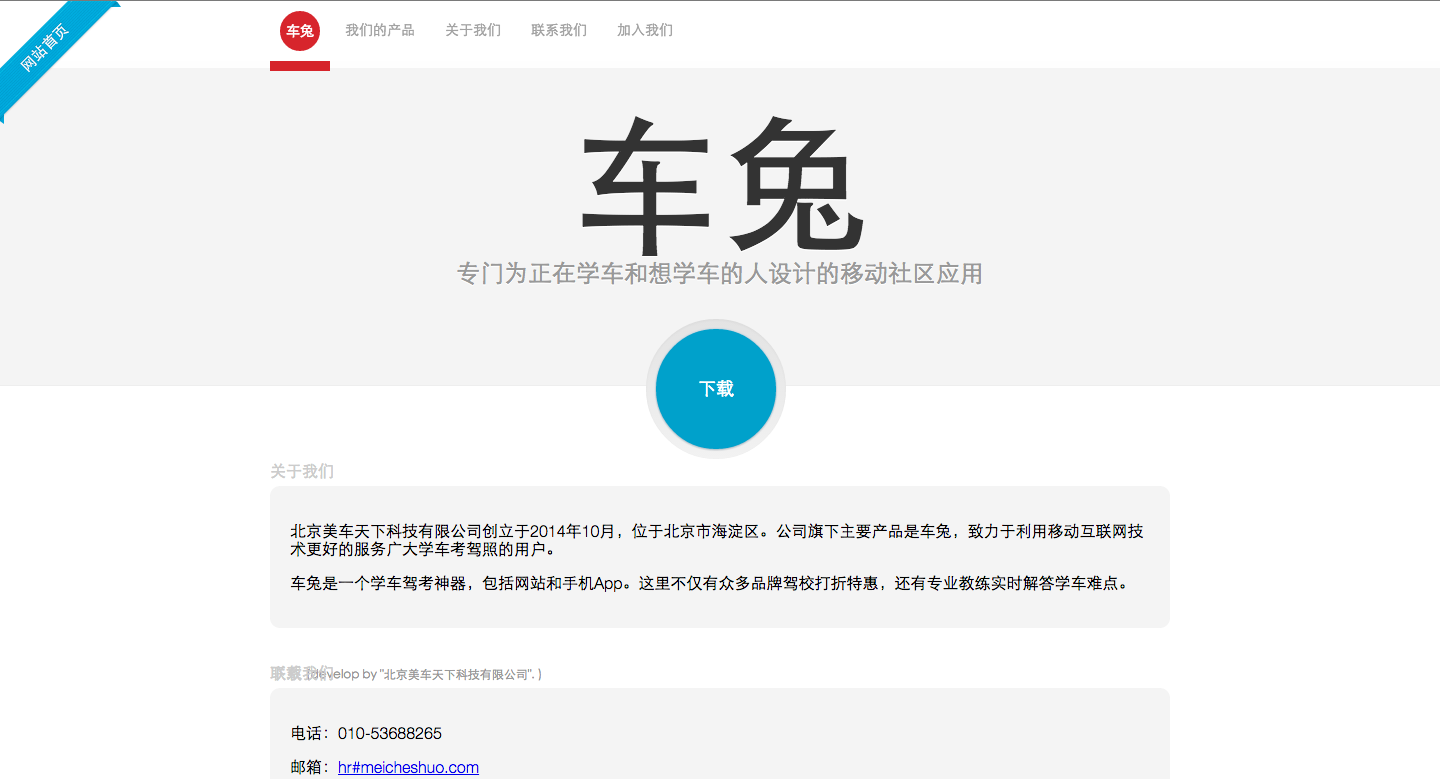This screenshot has width=1440, height=779.
Task: Open the 我们的产品 nav item
Action: pos(380,30)
